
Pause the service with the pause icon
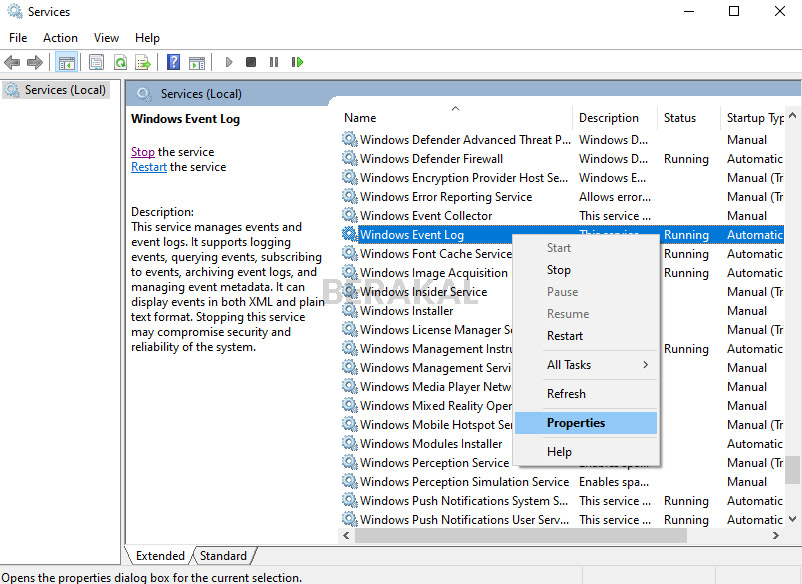[274, 62]
